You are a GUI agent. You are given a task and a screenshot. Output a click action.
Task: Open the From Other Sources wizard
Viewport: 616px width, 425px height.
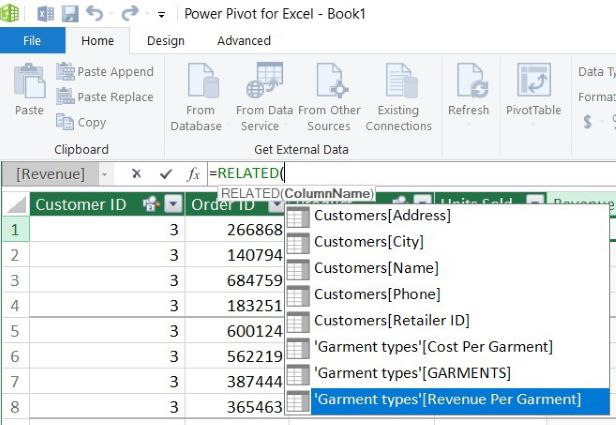pyautogui.click(x=329, y=98)
